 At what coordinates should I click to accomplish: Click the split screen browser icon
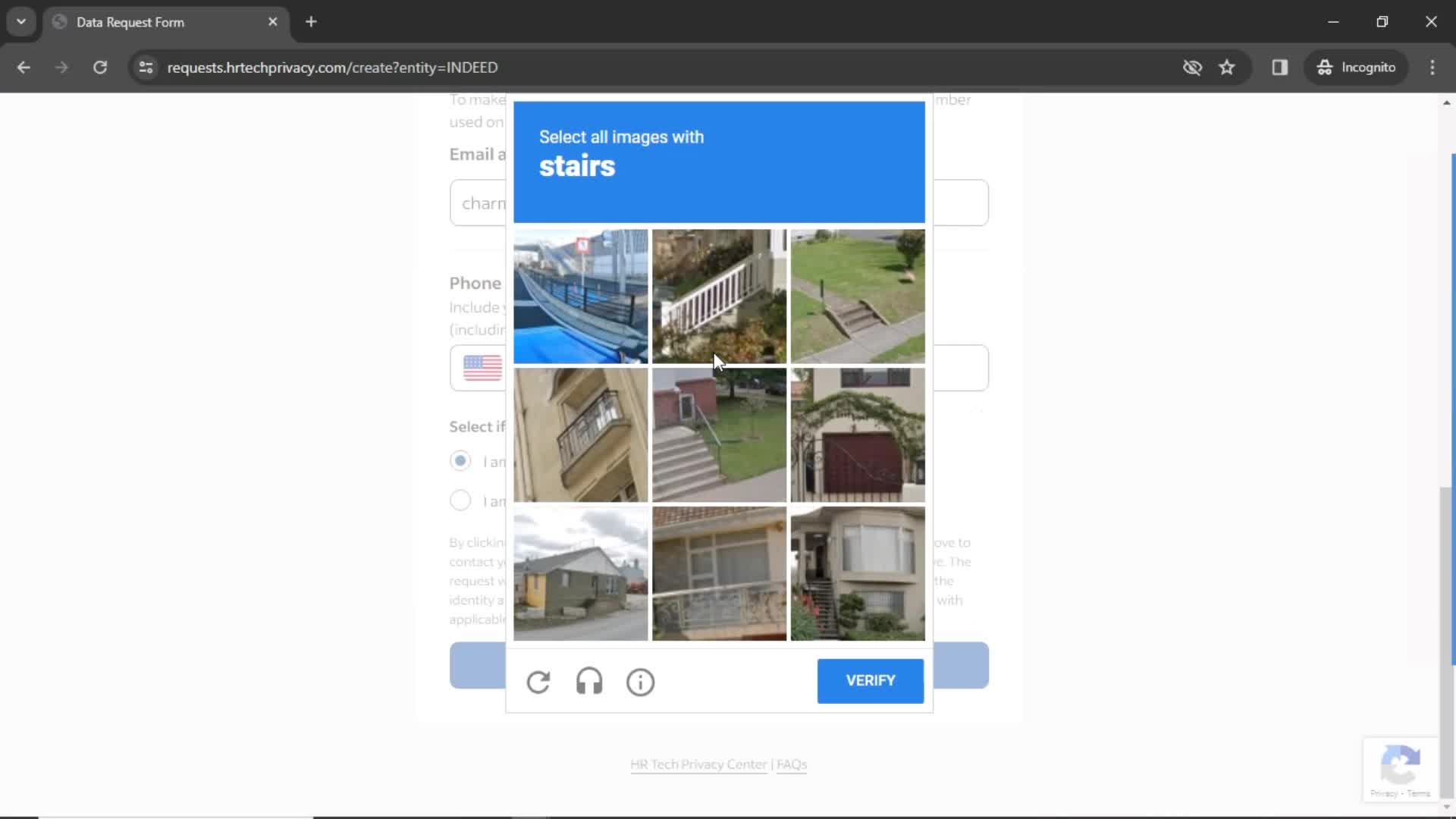tap(1279, 67)
